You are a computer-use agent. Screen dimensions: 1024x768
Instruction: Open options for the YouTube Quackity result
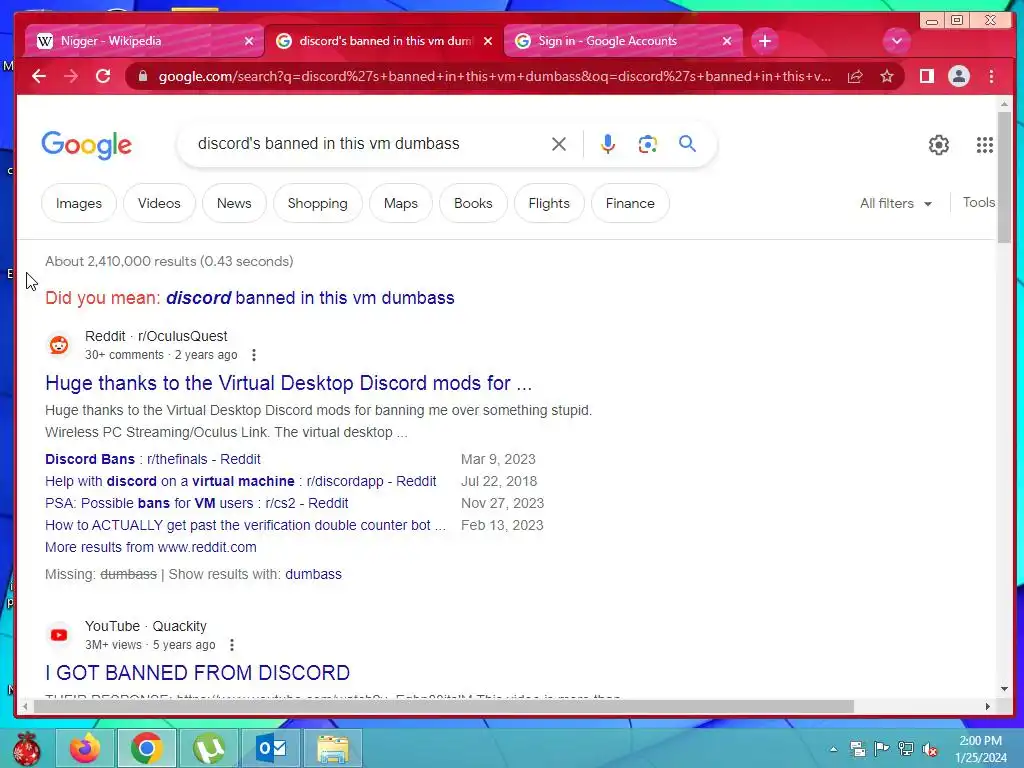point(231,645)
